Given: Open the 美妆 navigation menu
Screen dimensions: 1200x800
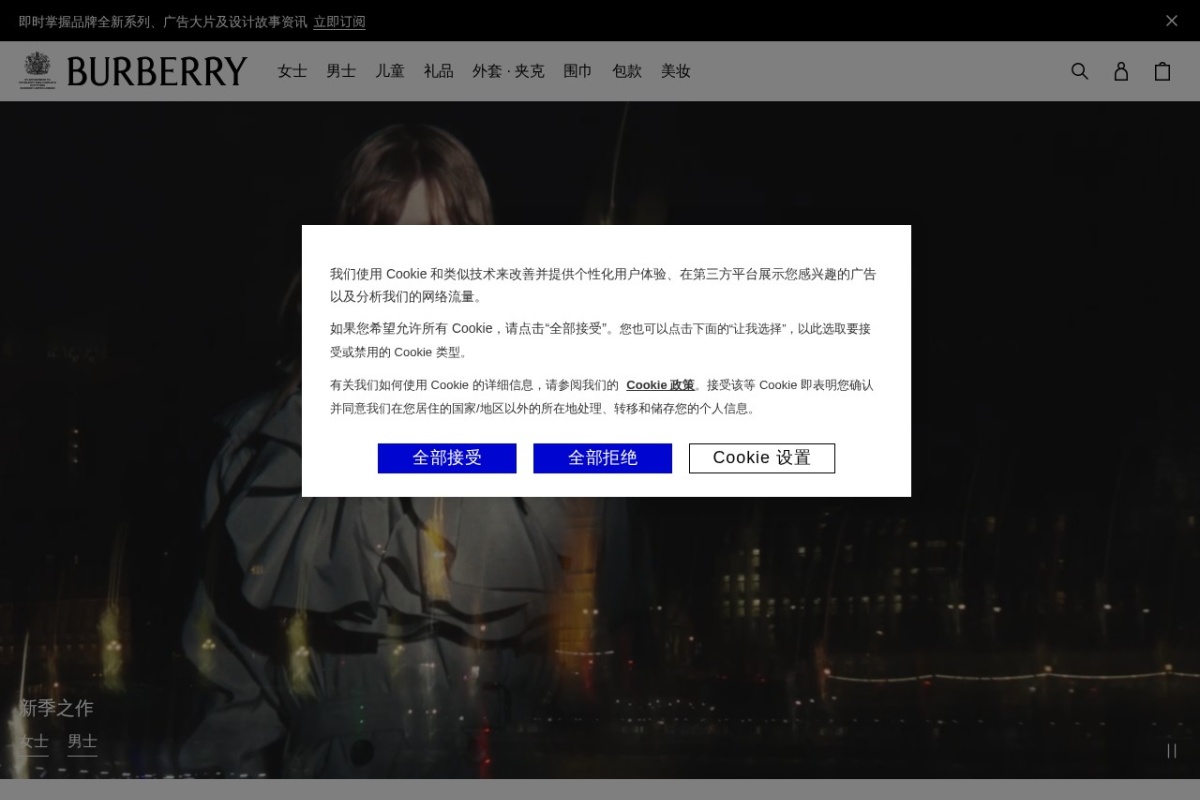Looking at the screenshot, I should pos(675,71).
